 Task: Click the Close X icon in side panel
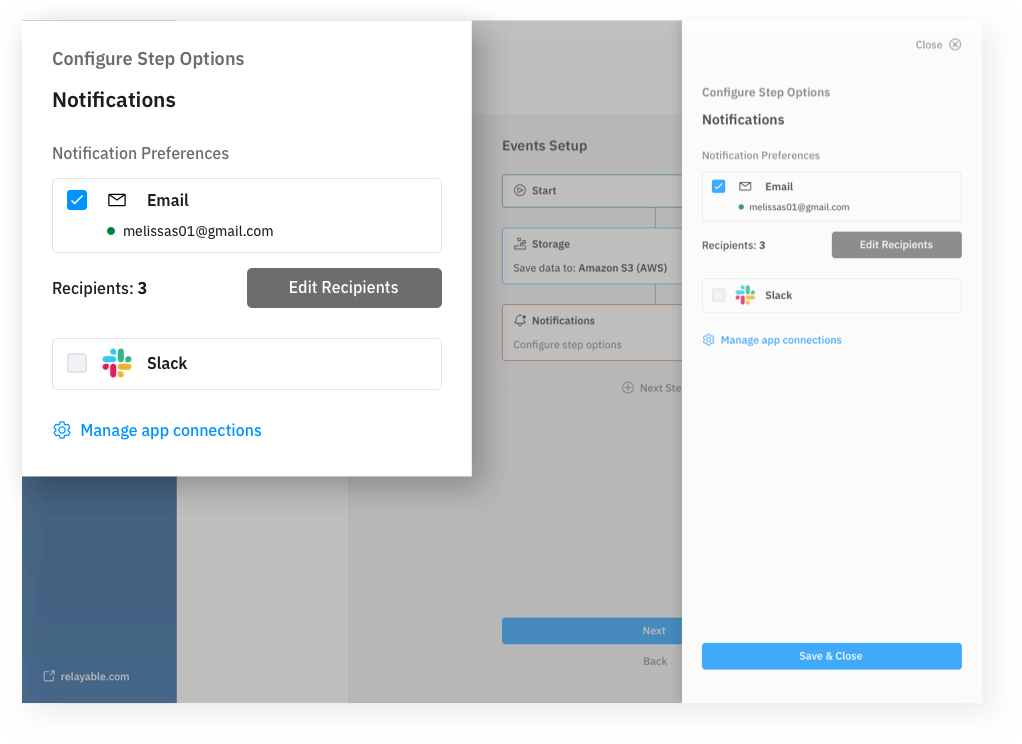(x=955, y=45)
